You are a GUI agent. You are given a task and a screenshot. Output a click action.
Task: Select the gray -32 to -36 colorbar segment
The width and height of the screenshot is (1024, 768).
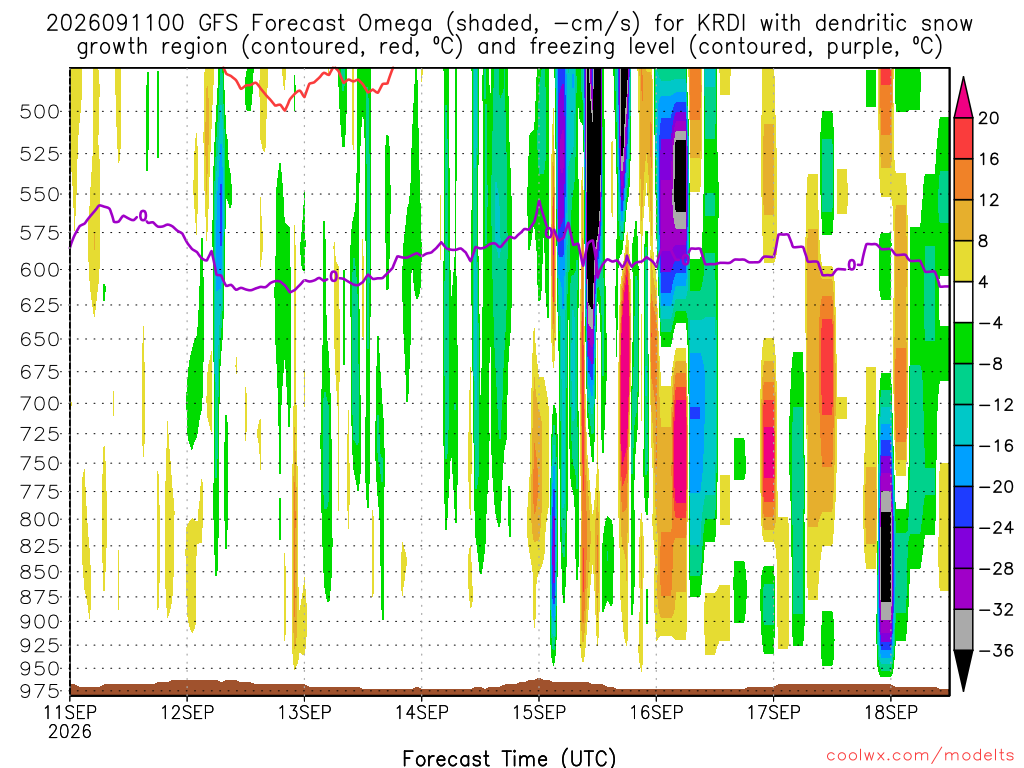(x=963, y=630)
